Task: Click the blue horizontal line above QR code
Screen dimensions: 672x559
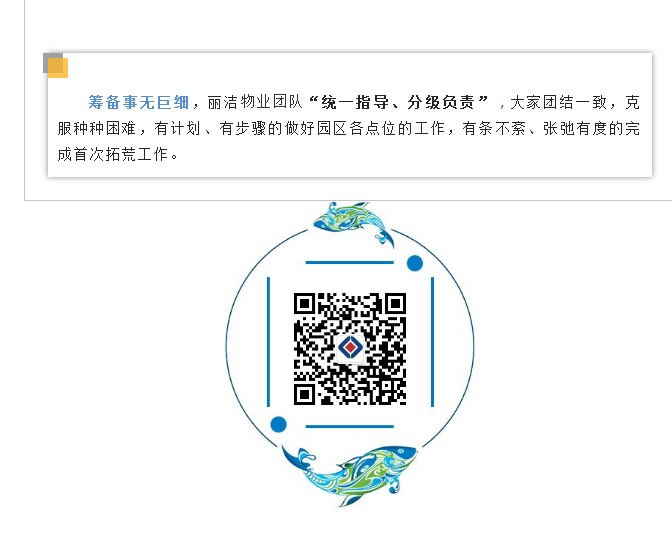Action: (350, 262)
